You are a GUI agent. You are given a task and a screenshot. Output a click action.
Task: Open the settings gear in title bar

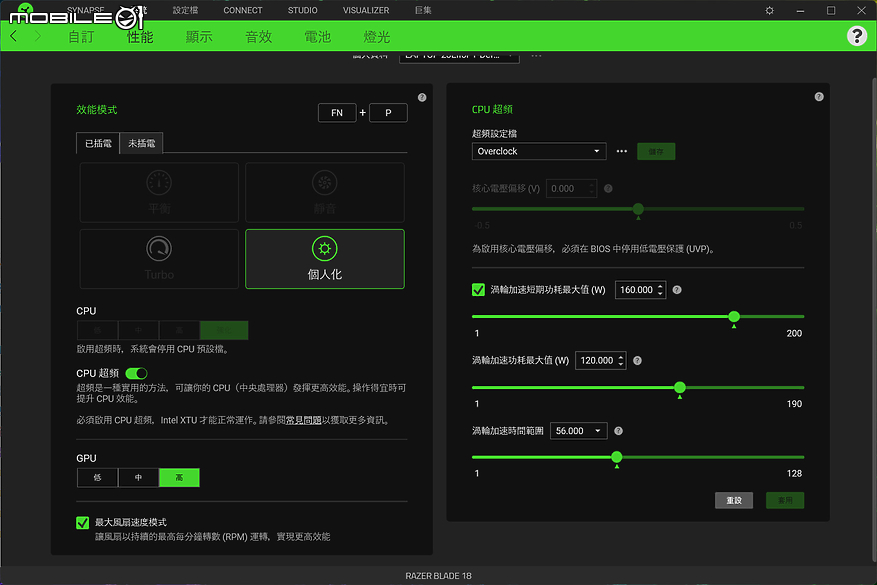point(770,11)
